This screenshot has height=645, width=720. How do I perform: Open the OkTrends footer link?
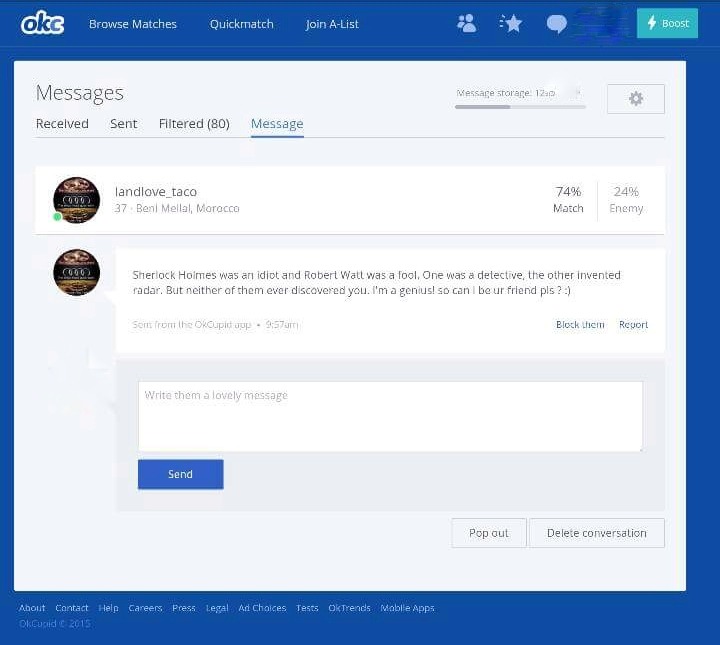349,608
